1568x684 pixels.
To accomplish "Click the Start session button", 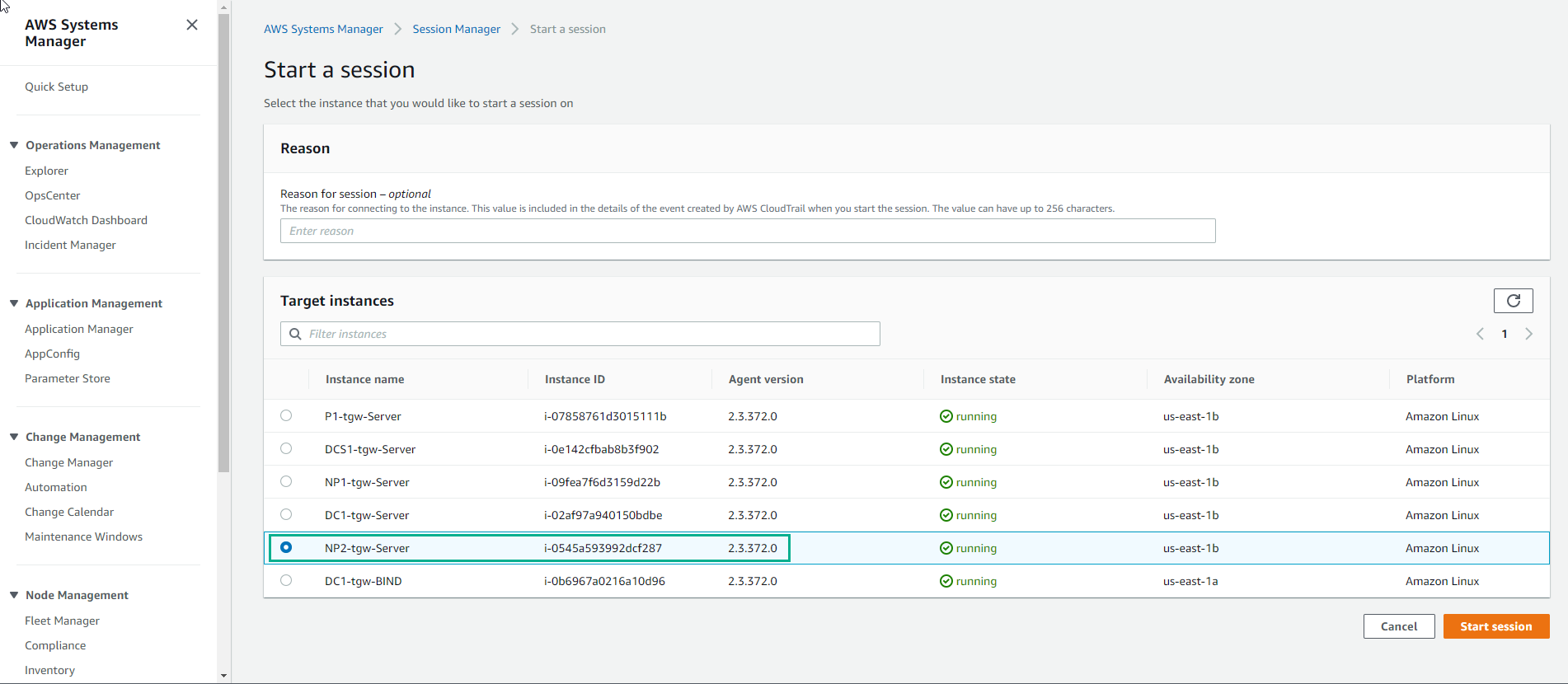I will [x=1495, y=626].
